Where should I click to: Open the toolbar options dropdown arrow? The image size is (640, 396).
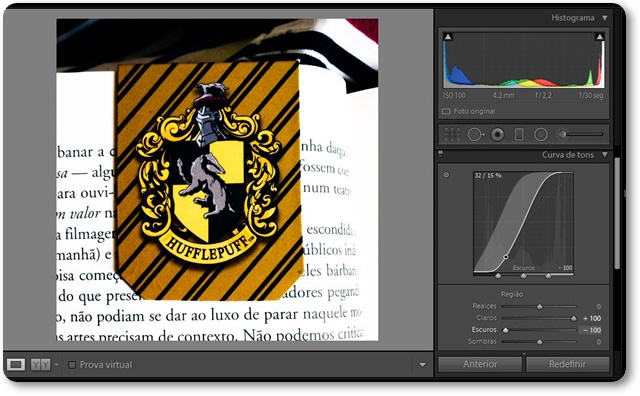[x=422, y=365]
